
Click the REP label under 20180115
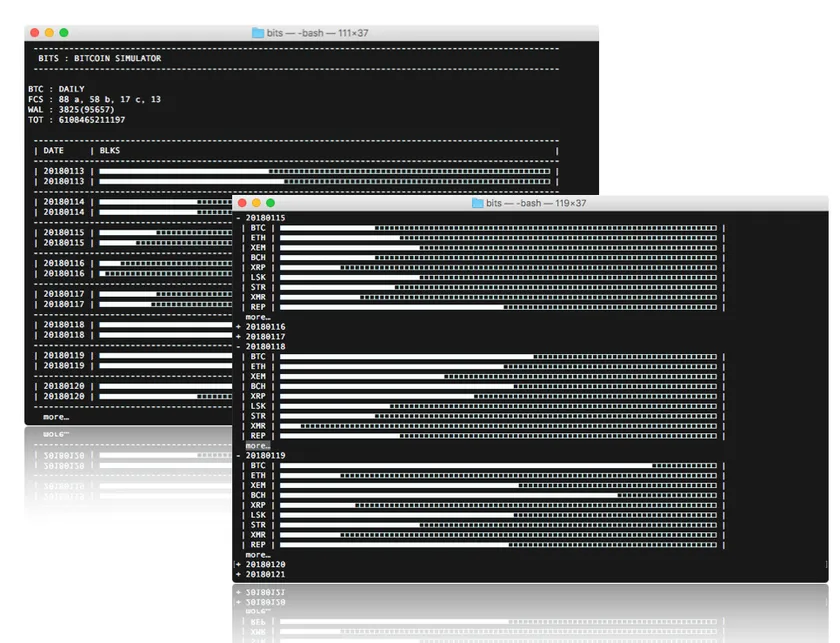click(258, 307)
